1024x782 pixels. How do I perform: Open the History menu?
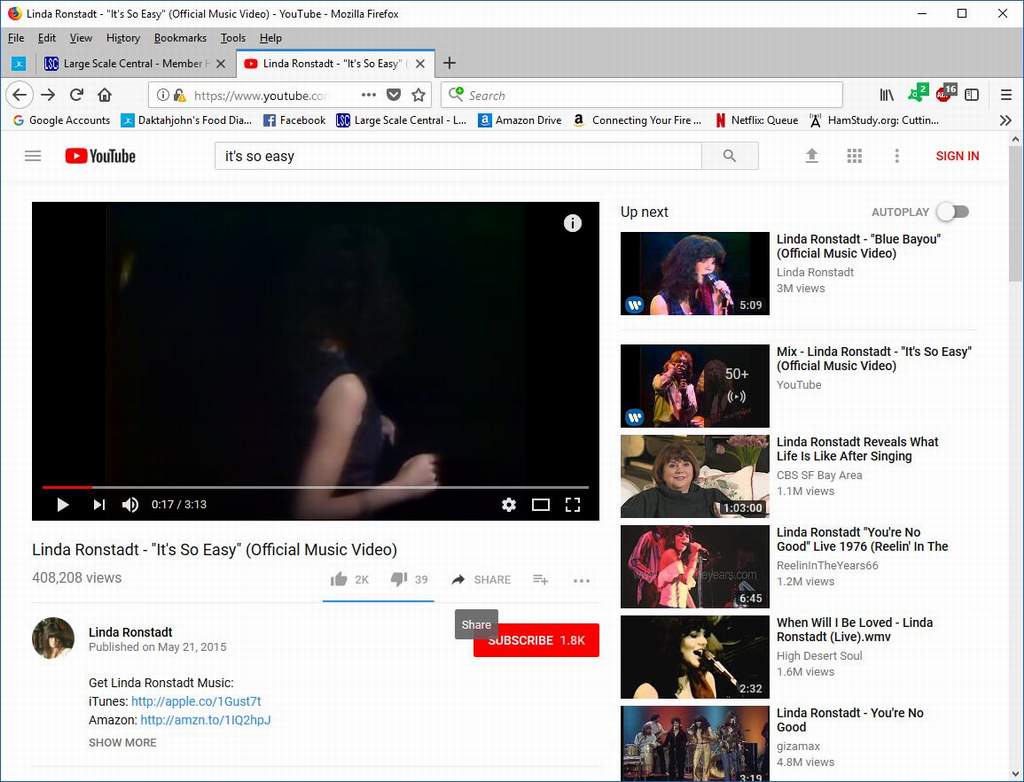tap(123, 38)
